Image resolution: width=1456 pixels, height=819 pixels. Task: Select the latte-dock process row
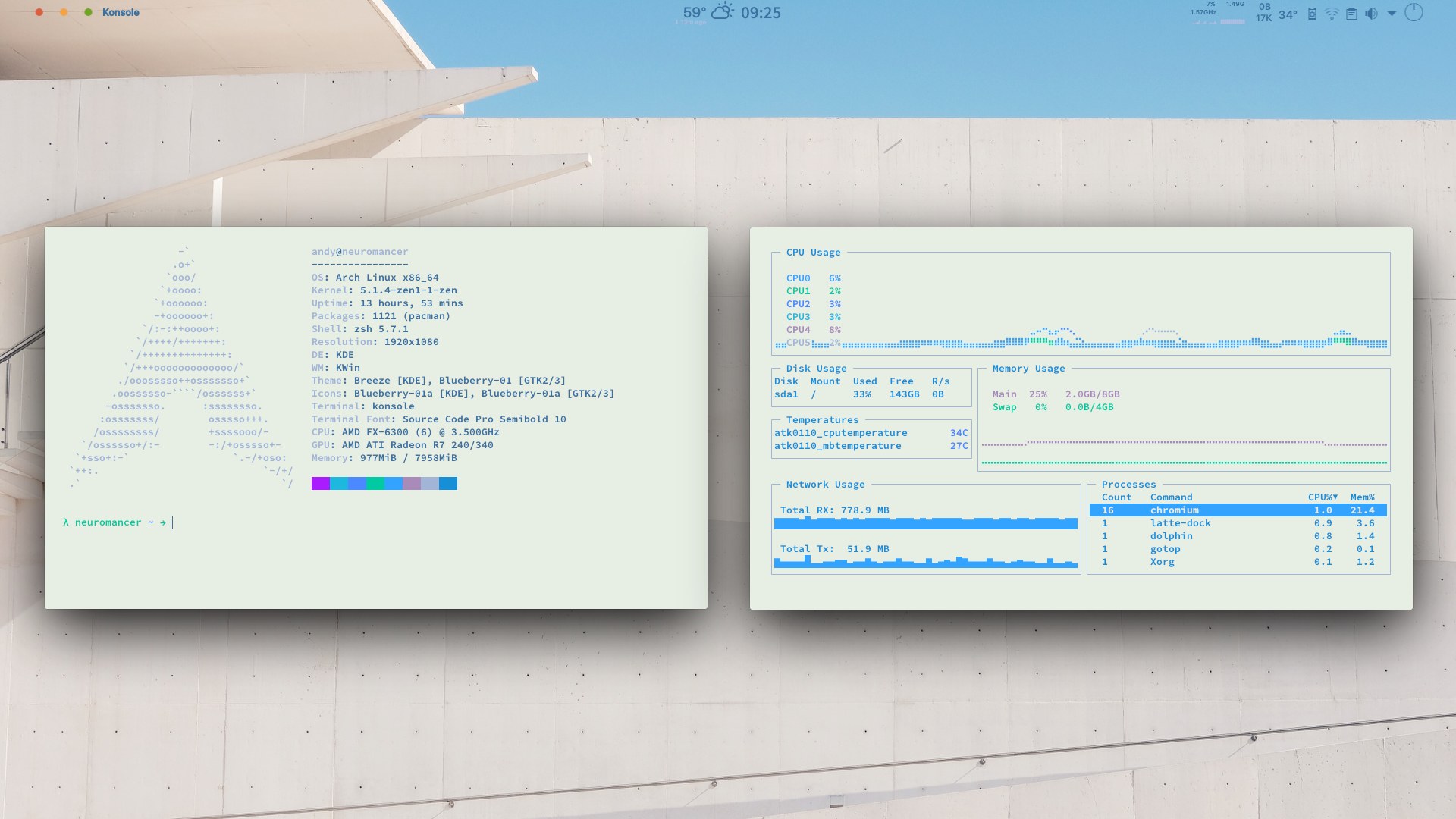[x=1238, y=523]
